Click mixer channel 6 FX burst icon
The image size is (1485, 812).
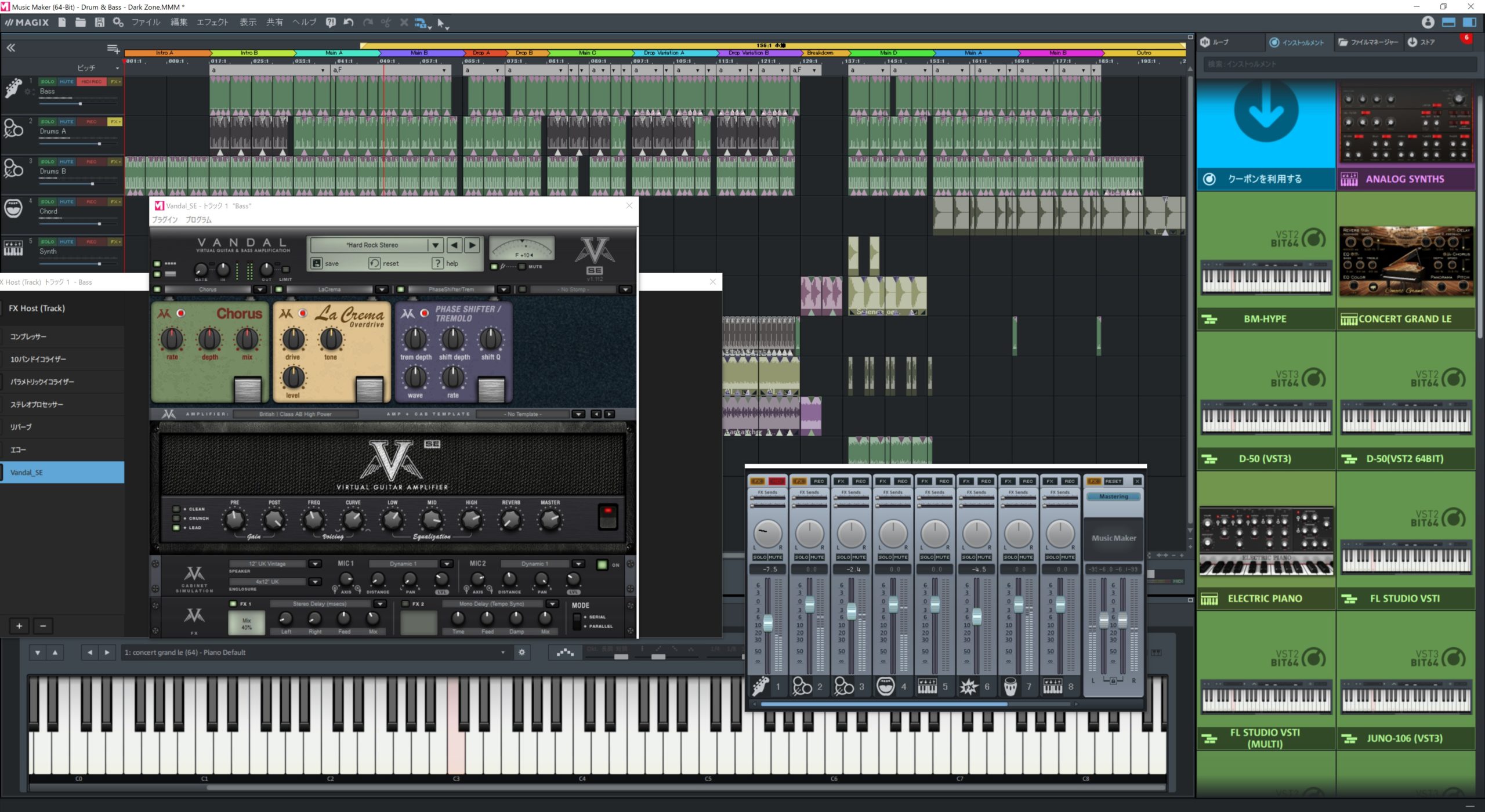pos(969,687)
